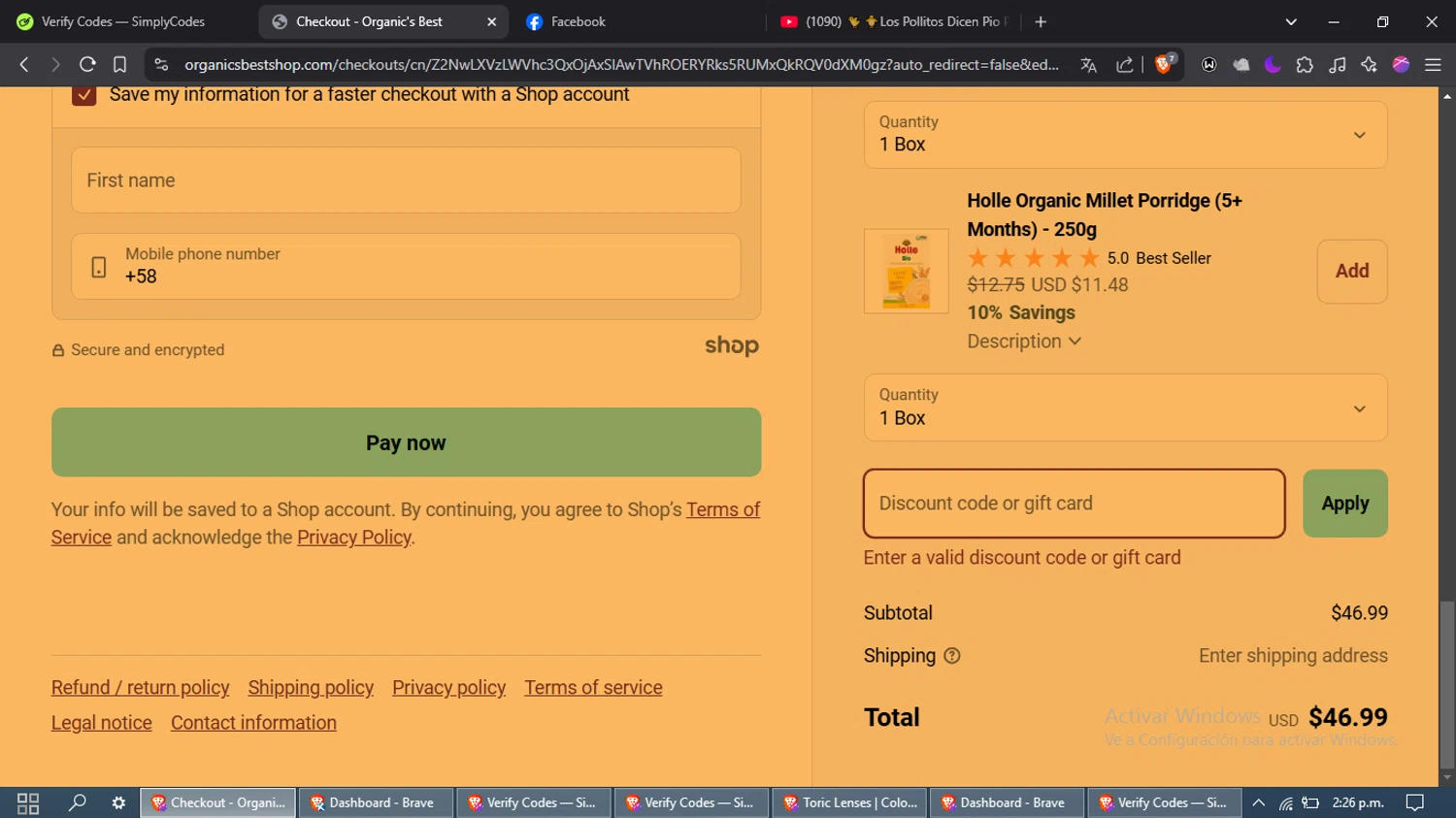Click the shop logo

click(732, 345)
